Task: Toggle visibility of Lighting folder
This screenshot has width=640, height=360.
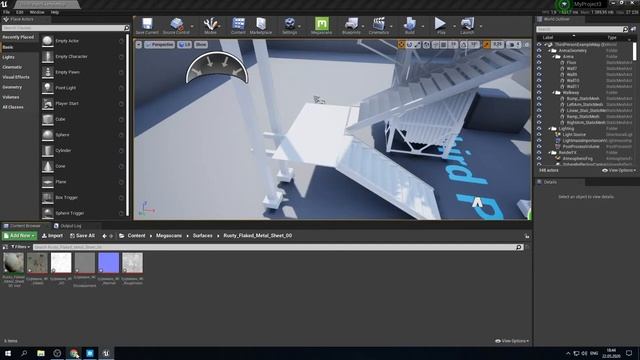Action: (x=539, y=129)
